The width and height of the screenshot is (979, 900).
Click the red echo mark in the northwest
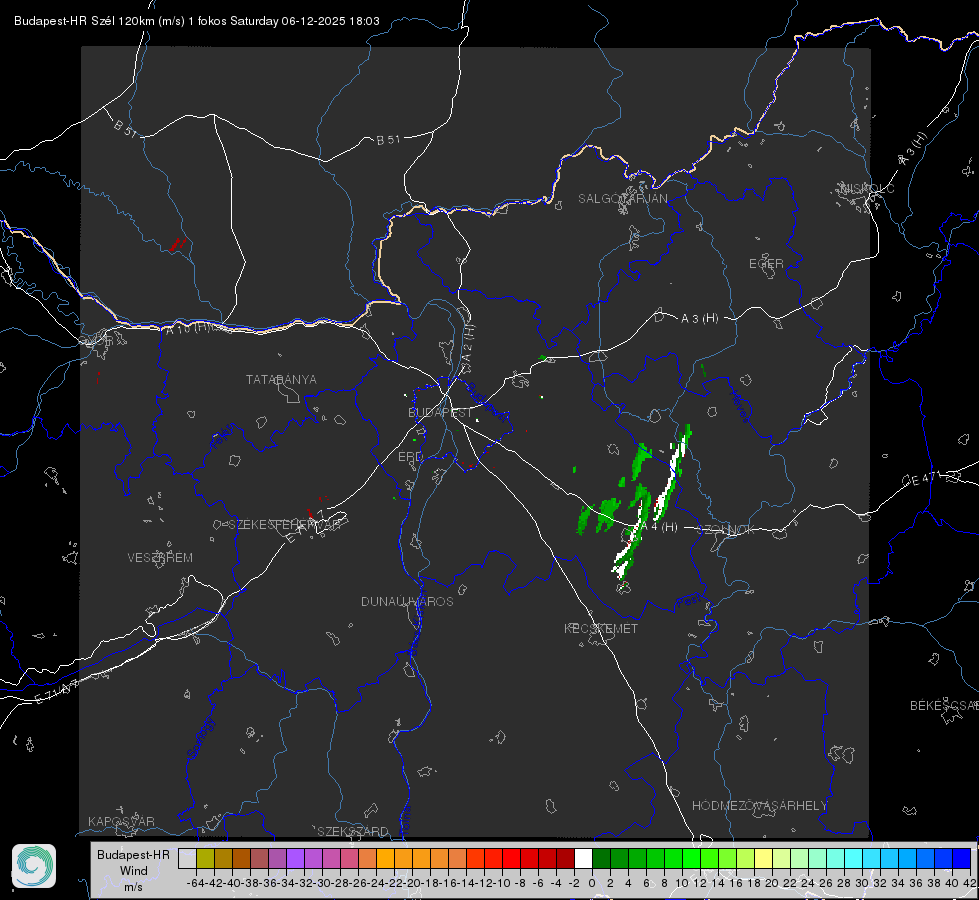coord(178,244)
